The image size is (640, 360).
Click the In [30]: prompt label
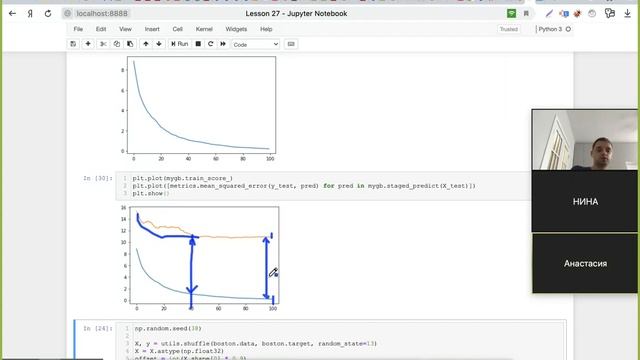(98, 178)
